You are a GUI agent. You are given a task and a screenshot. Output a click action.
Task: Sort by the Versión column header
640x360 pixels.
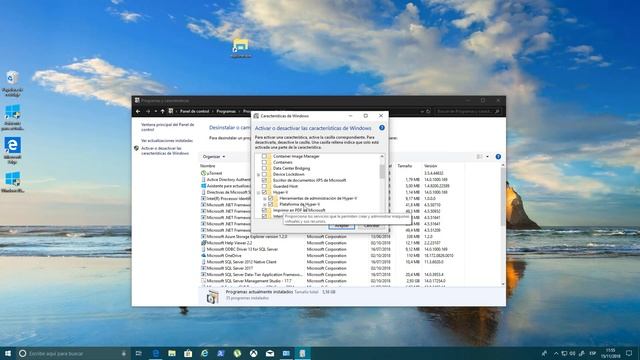(430, 166)
